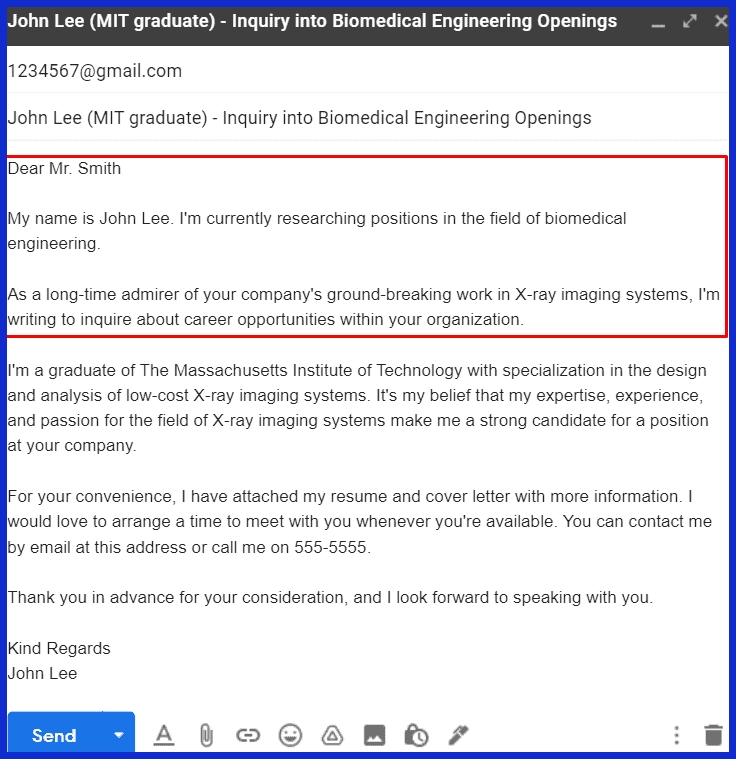Send the email to Mr. Smith
This screenshot has height=759, width=736.
click(54, 735)
